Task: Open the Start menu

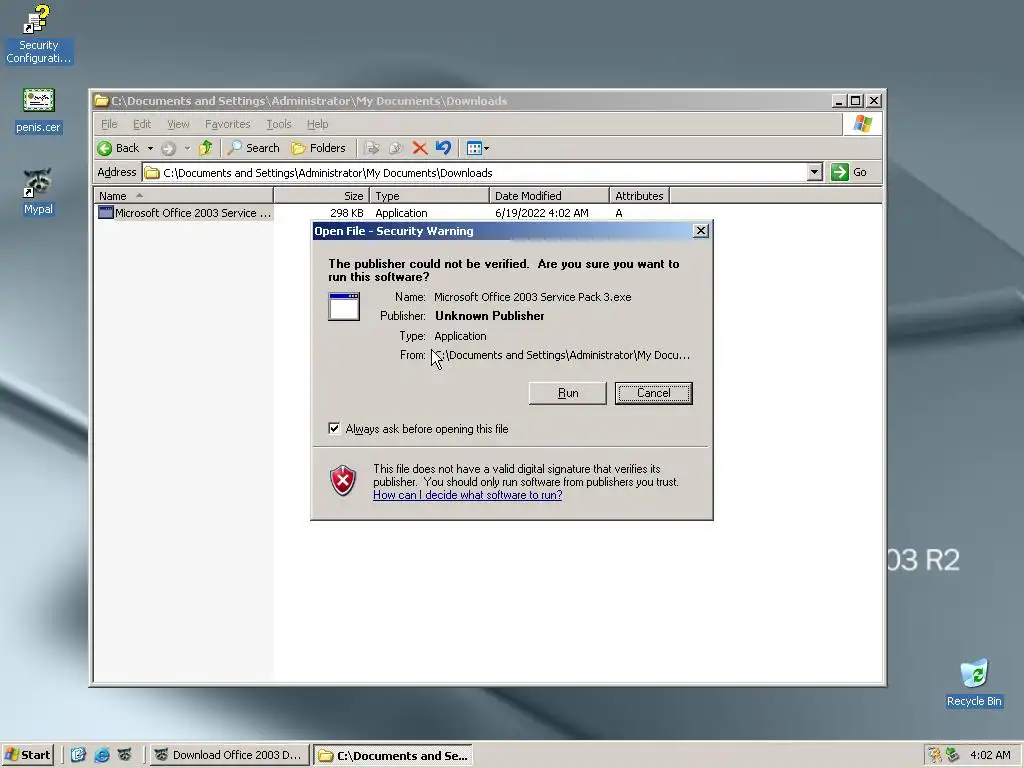Action: (27, 755)
